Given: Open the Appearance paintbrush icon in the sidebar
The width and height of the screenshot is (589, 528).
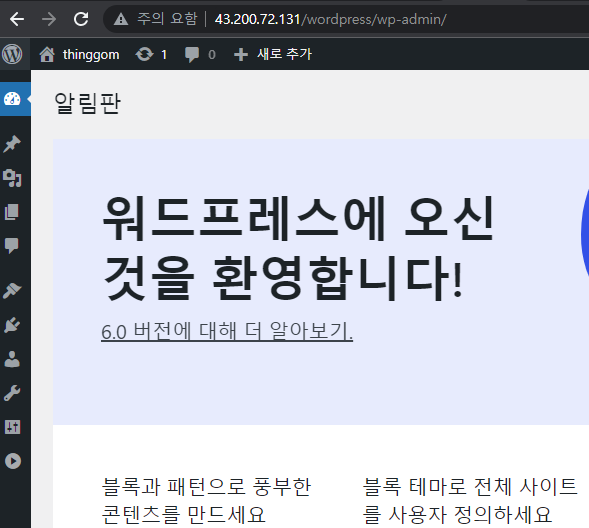Looking at the screenshot, I should (x=12, y=291).
